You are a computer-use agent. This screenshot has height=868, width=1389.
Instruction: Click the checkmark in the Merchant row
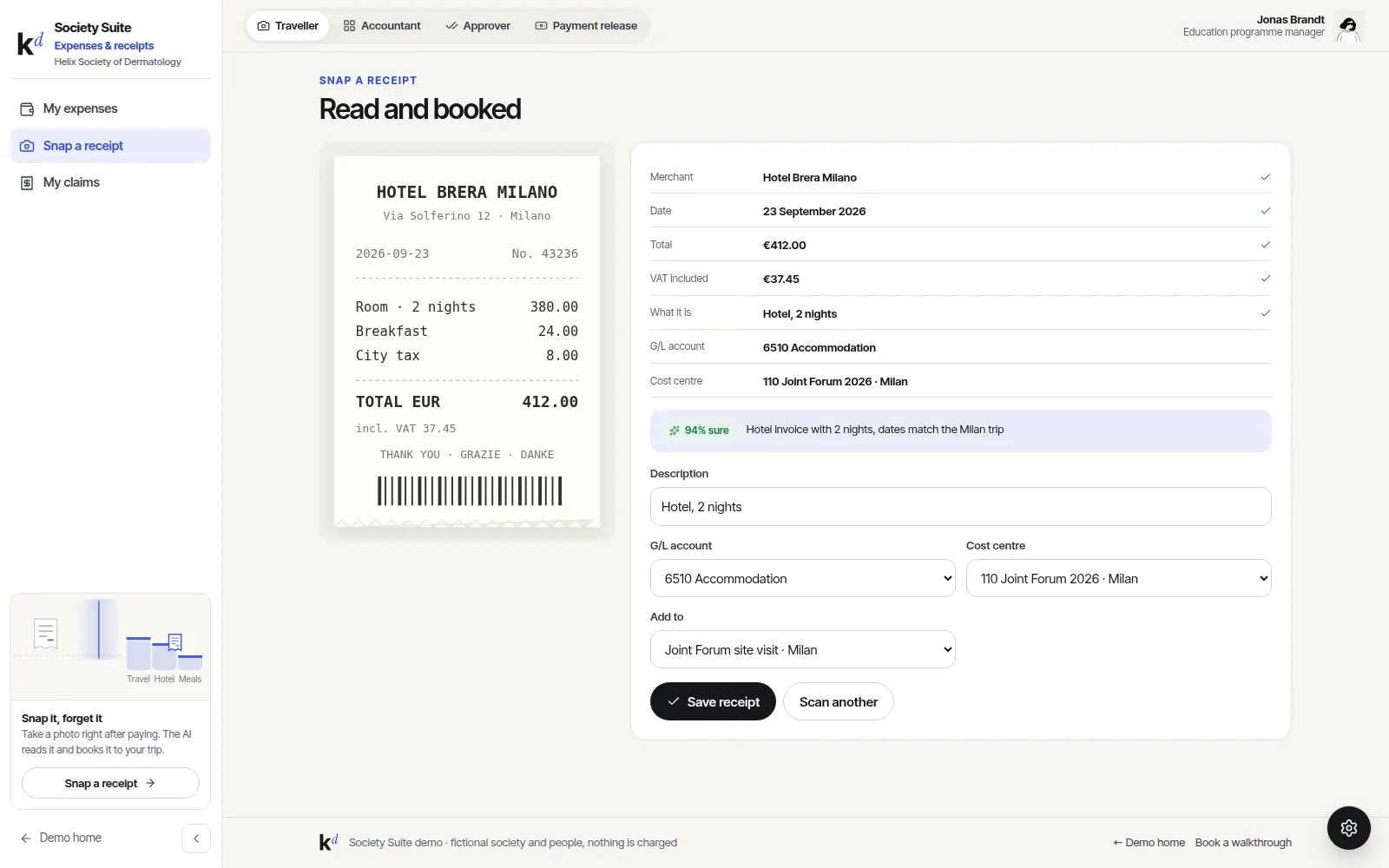coord(1265,177)
